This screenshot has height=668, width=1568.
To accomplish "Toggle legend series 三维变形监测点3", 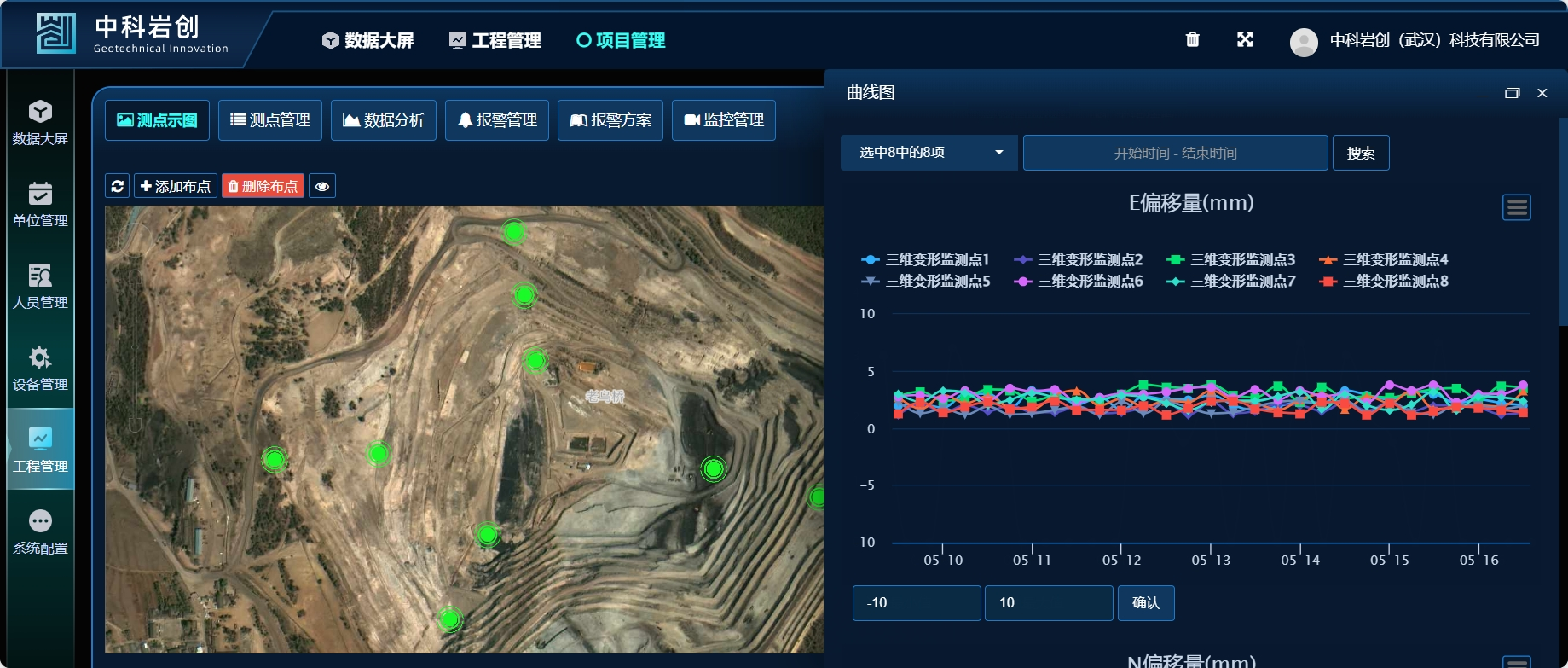I will click(x=1231, y=259).
